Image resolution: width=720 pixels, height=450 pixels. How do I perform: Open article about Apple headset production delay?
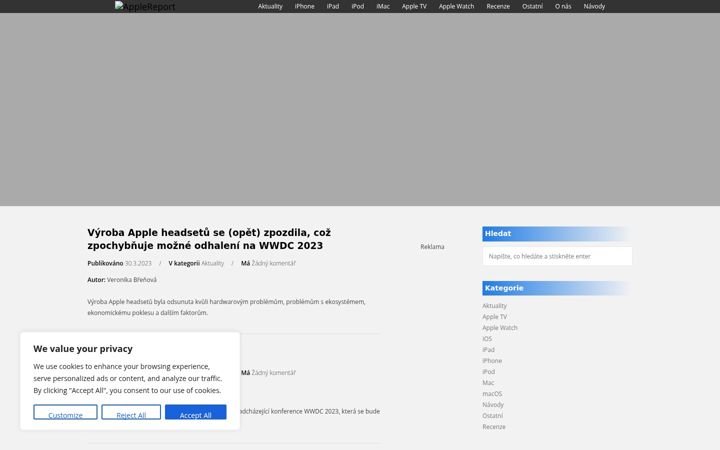coord(209,239)
